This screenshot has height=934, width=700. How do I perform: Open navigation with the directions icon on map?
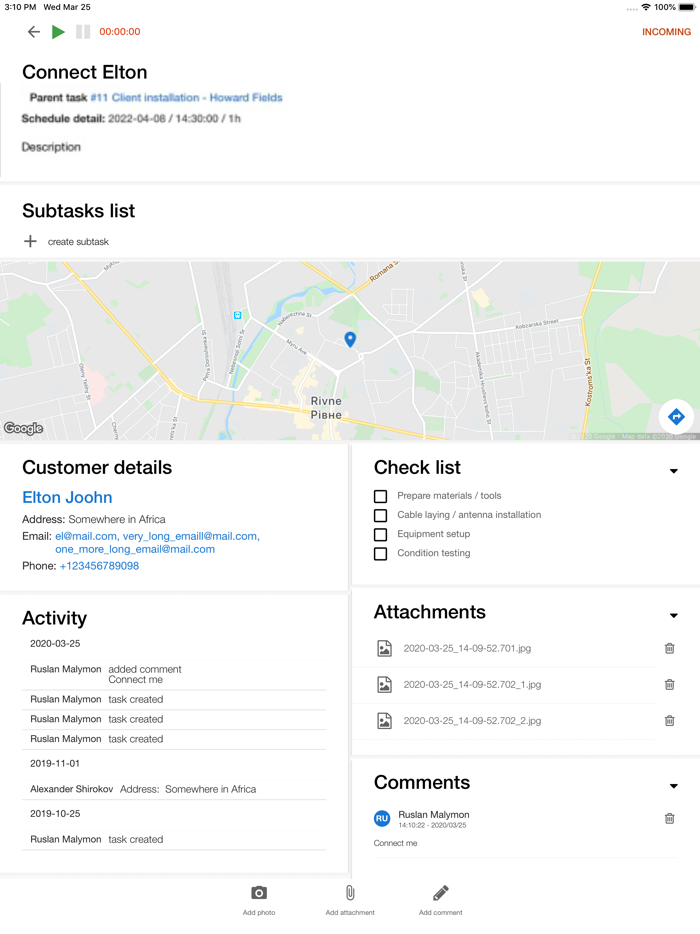click(675, 417)
